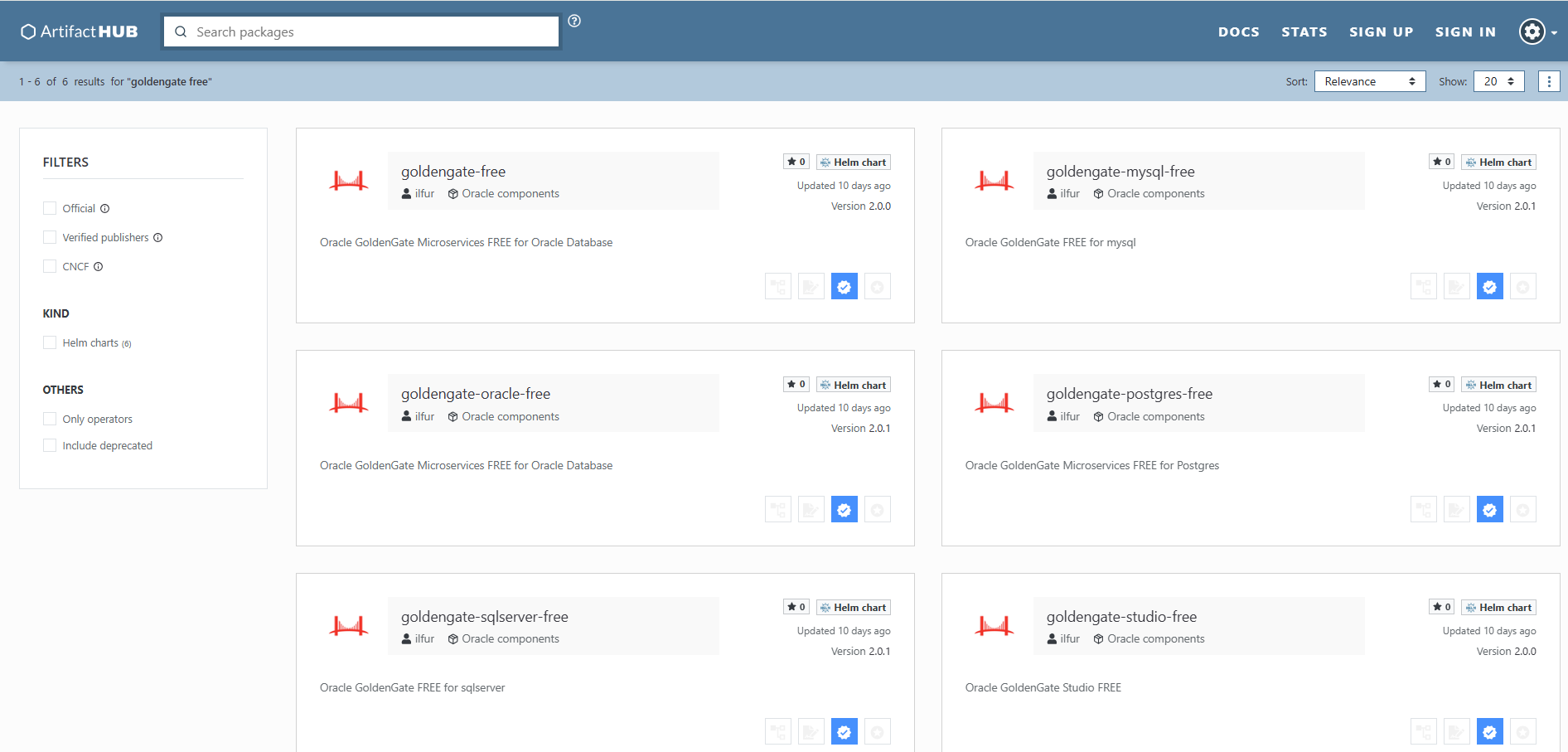This screenshot has height=752, width=1568.
Task: Click official badge on goldengate-postgres-free card
Action: 1523,510
